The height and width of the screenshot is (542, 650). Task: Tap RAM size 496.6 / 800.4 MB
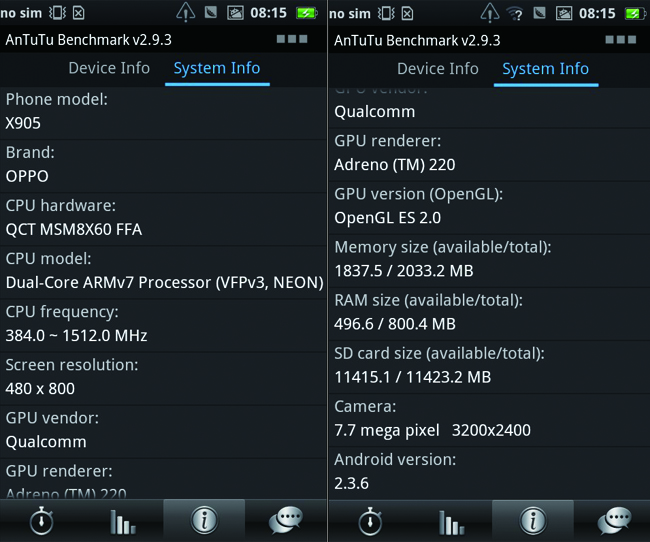point(395,324)
